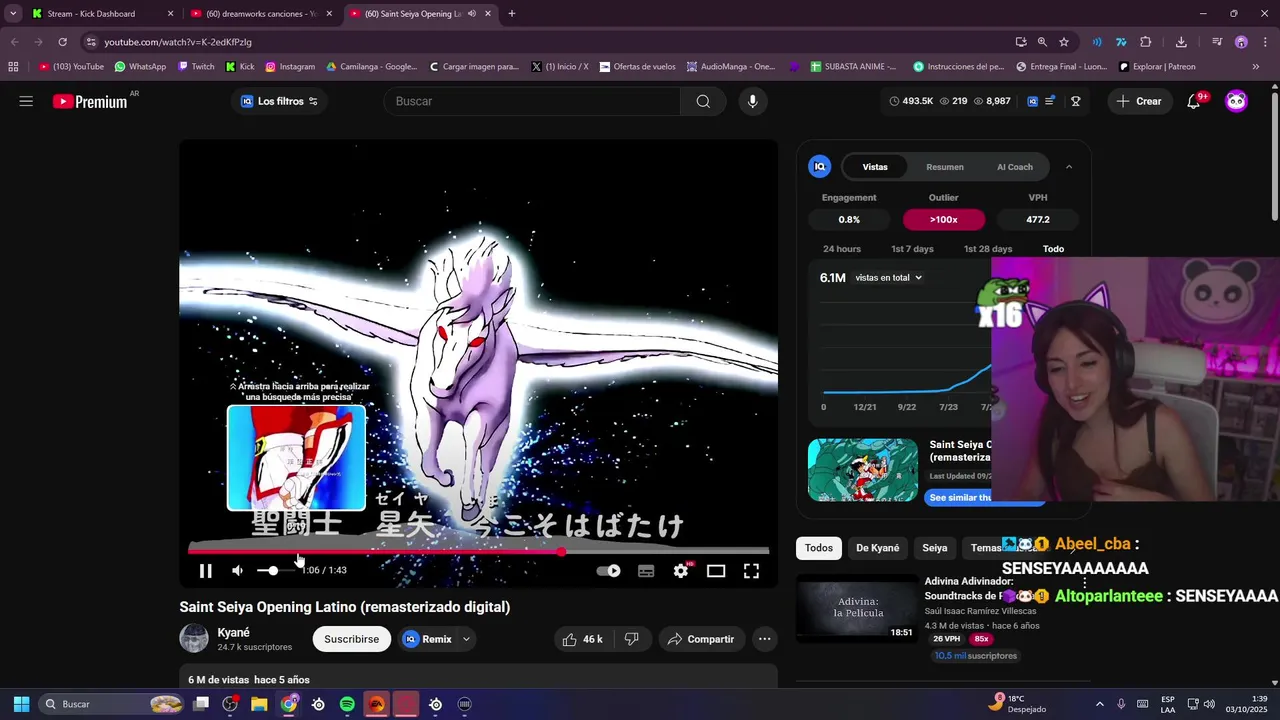This screenshot has width=1280, height=720.
Task: Select the Todos filter chip
Action: click(x=819, y=548)
